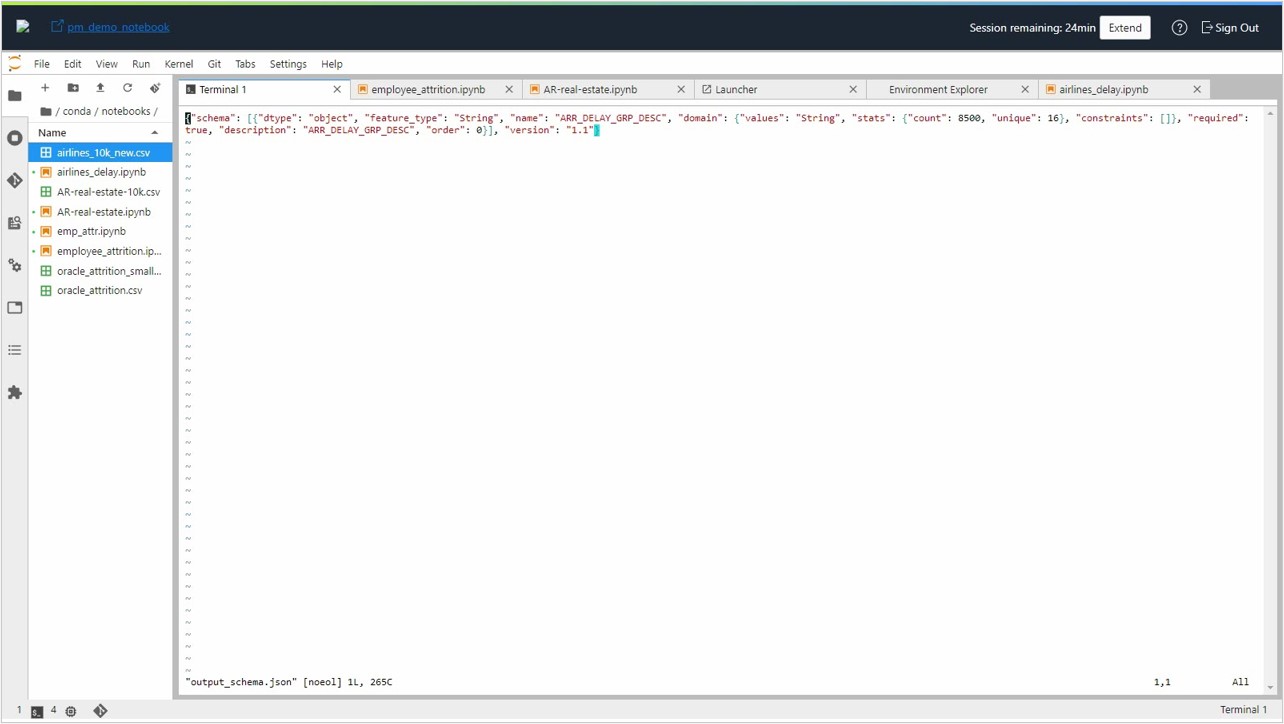This screenshot has width=1284, height=724.
Task: Open the Help menu
Action: (332, 64)
